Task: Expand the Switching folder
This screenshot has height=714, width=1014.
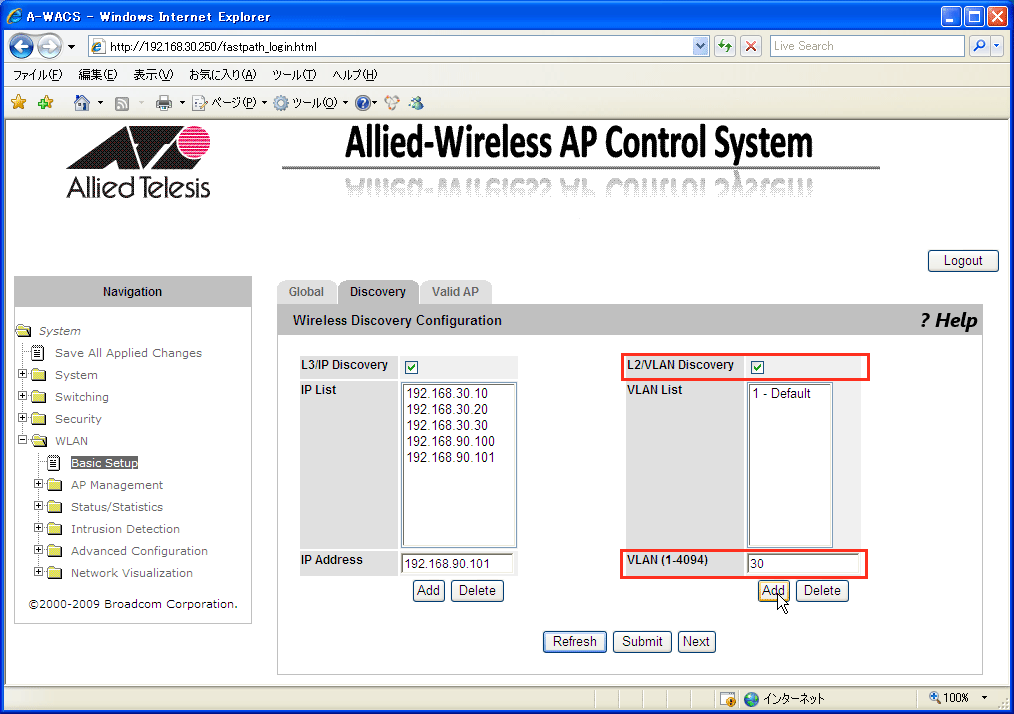Action: (23, 396)
